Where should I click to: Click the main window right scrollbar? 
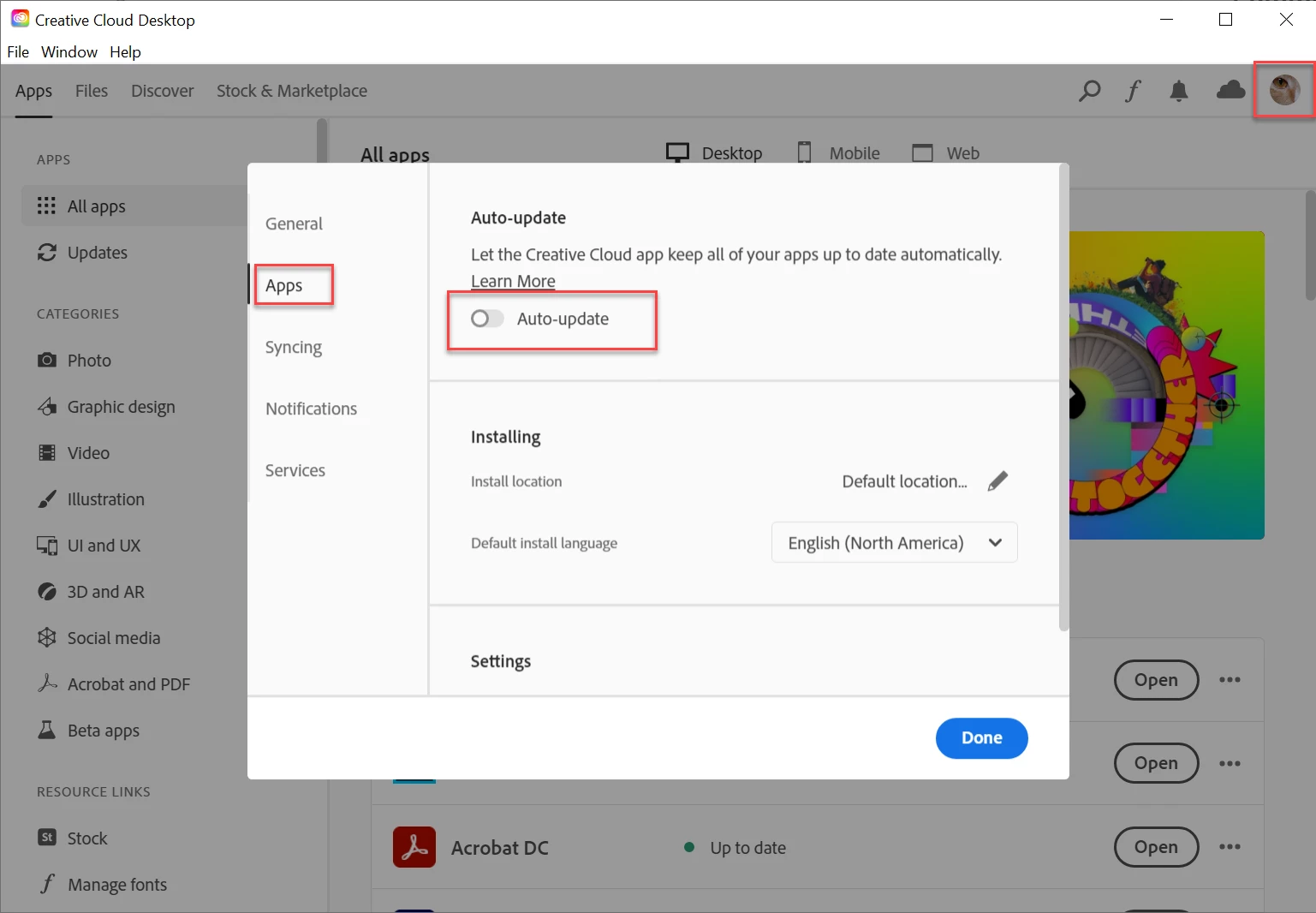1310,245
